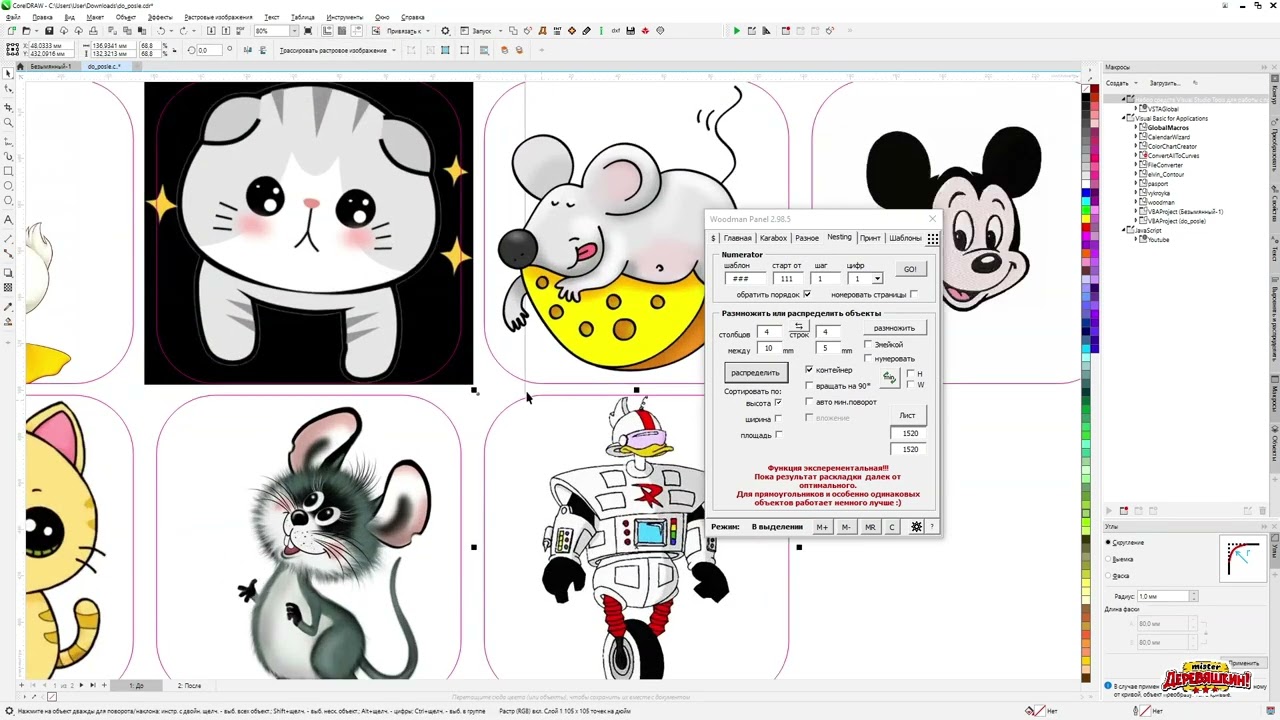
Task: Open the 'Инструменты' menu
Action: [x=345, y=17]
